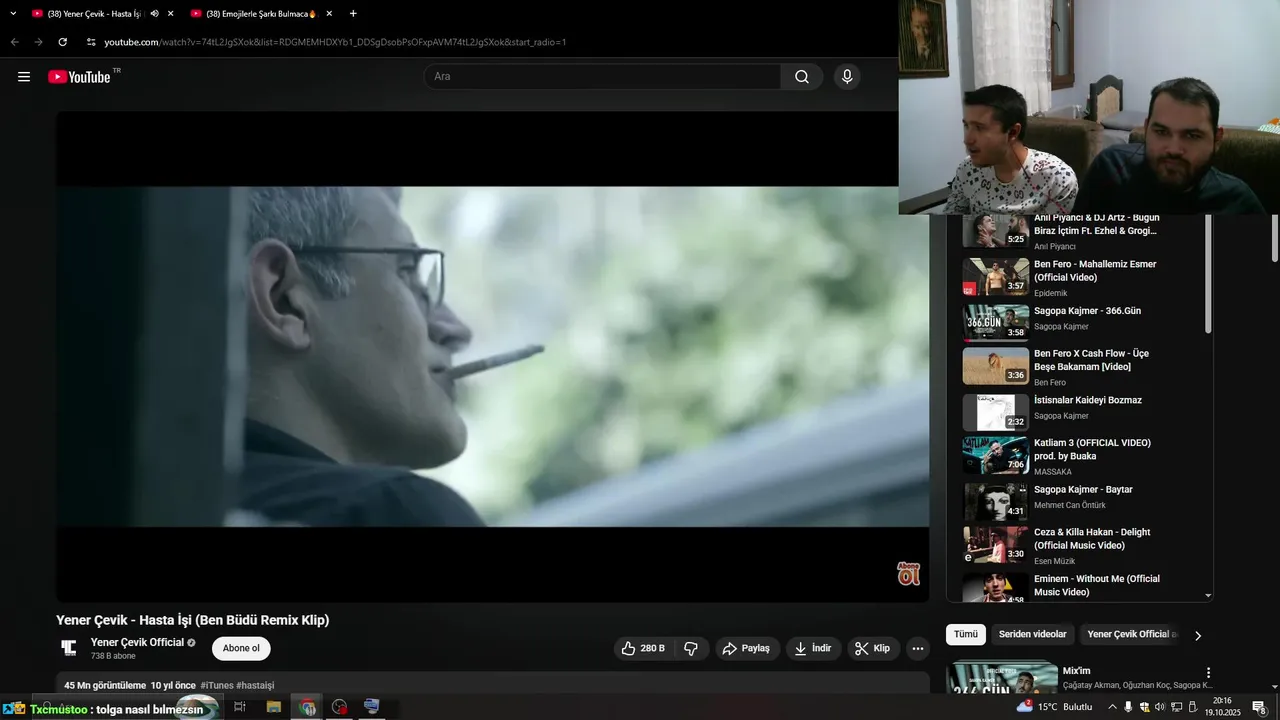Play 'Ceza & Killa Hakan - Delight' item

pos(1080,545)
